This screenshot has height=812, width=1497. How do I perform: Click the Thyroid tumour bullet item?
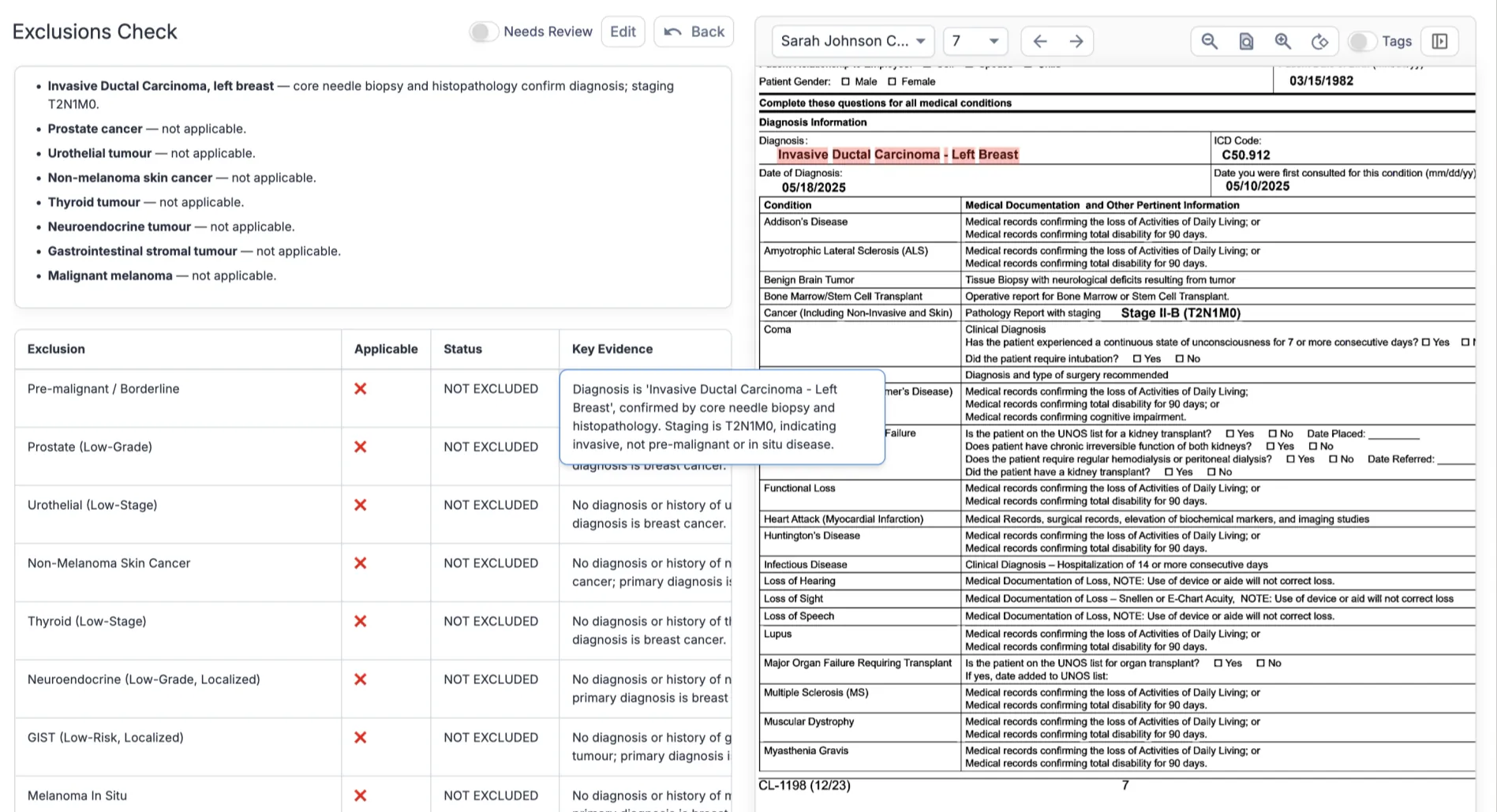(146, 202)
